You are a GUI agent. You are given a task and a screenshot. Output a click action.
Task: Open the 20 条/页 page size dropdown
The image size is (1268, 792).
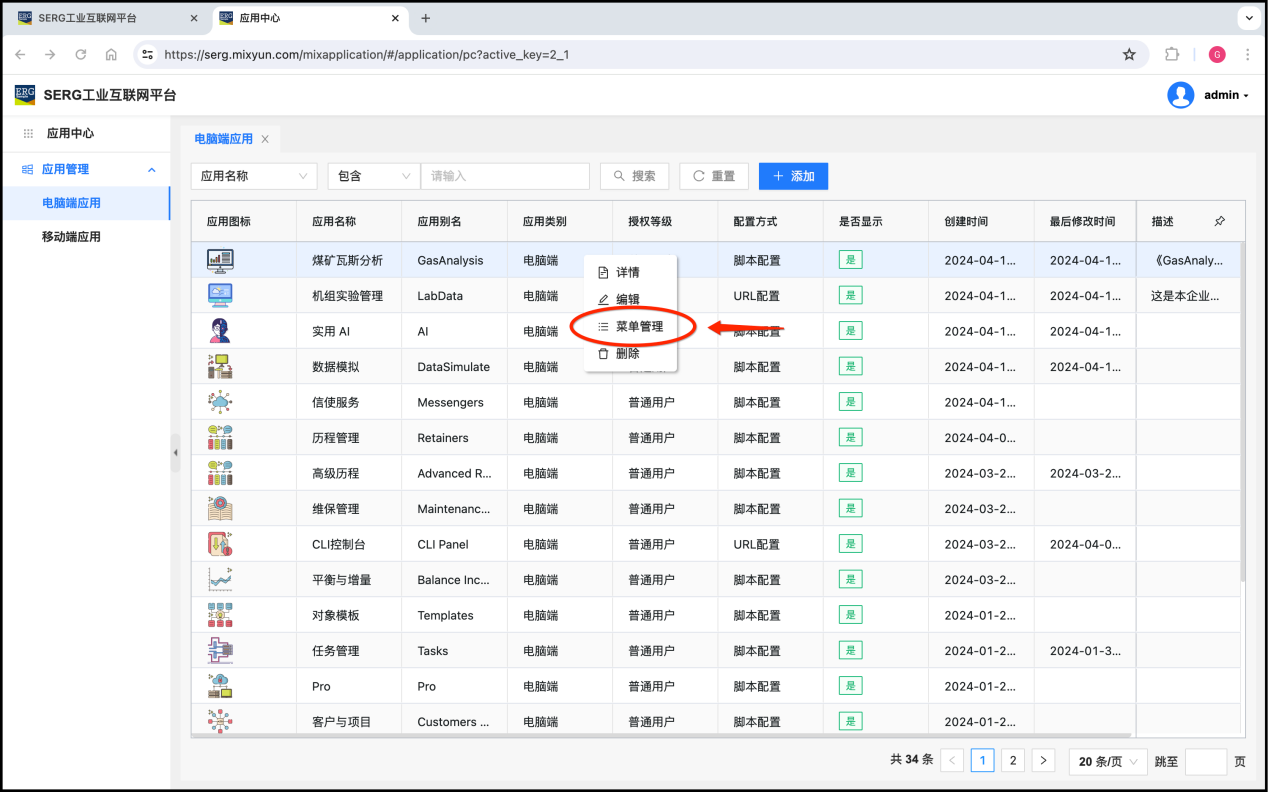(x=1108, y=761)
